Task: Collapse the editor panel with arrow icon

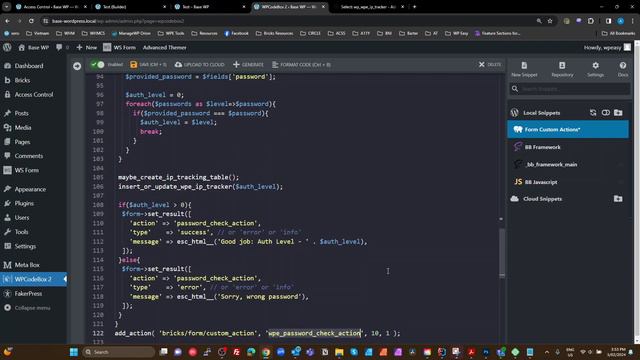Action: click(x=77, y=66)
